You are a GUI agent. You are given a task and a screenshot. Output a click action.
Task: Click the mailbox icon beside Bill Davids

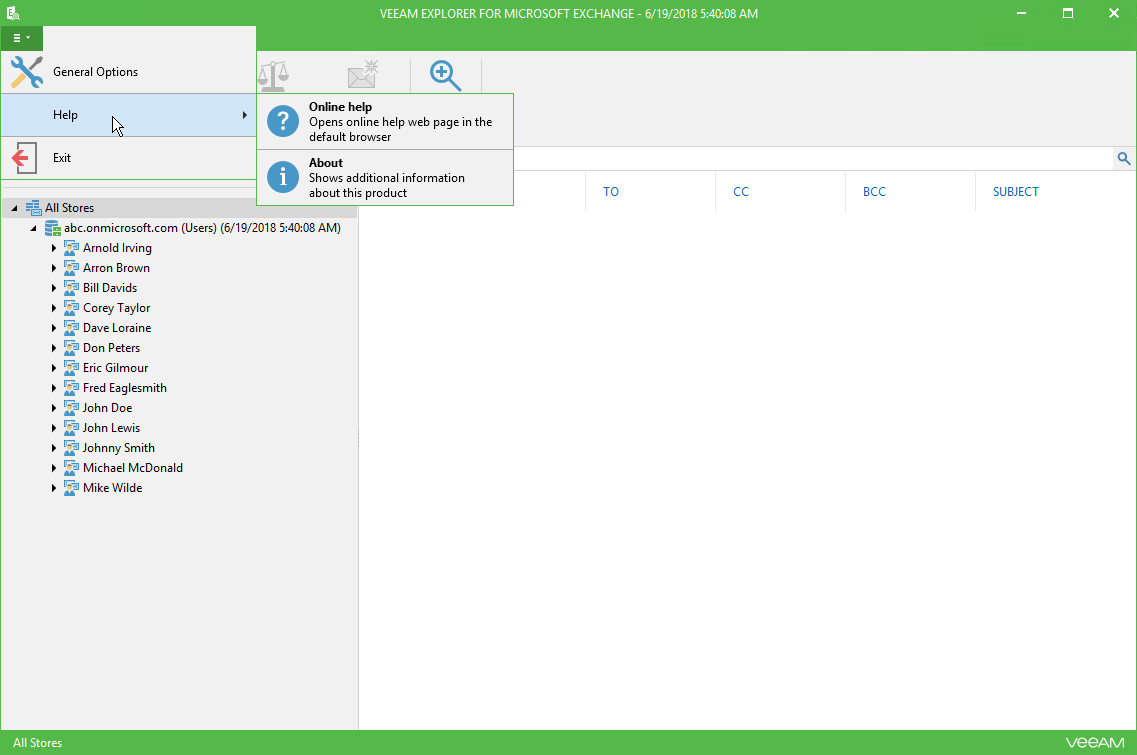(71, 288)
